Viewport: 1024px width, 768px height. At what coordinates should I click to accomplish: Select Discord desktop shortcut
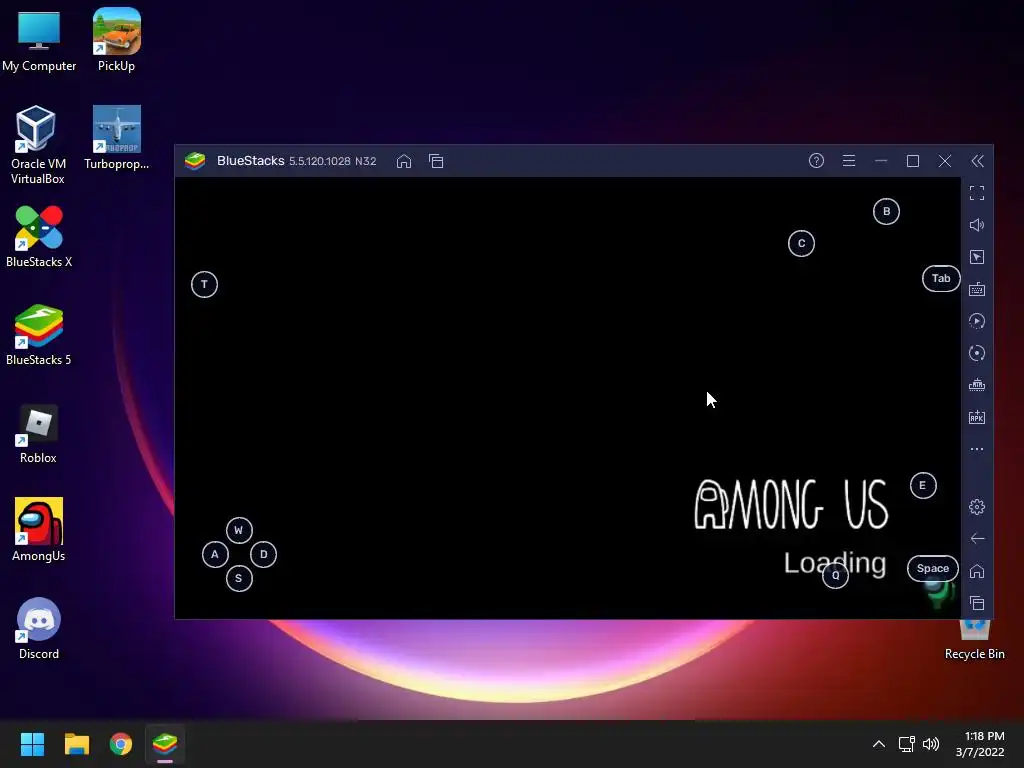coord(39,628)
